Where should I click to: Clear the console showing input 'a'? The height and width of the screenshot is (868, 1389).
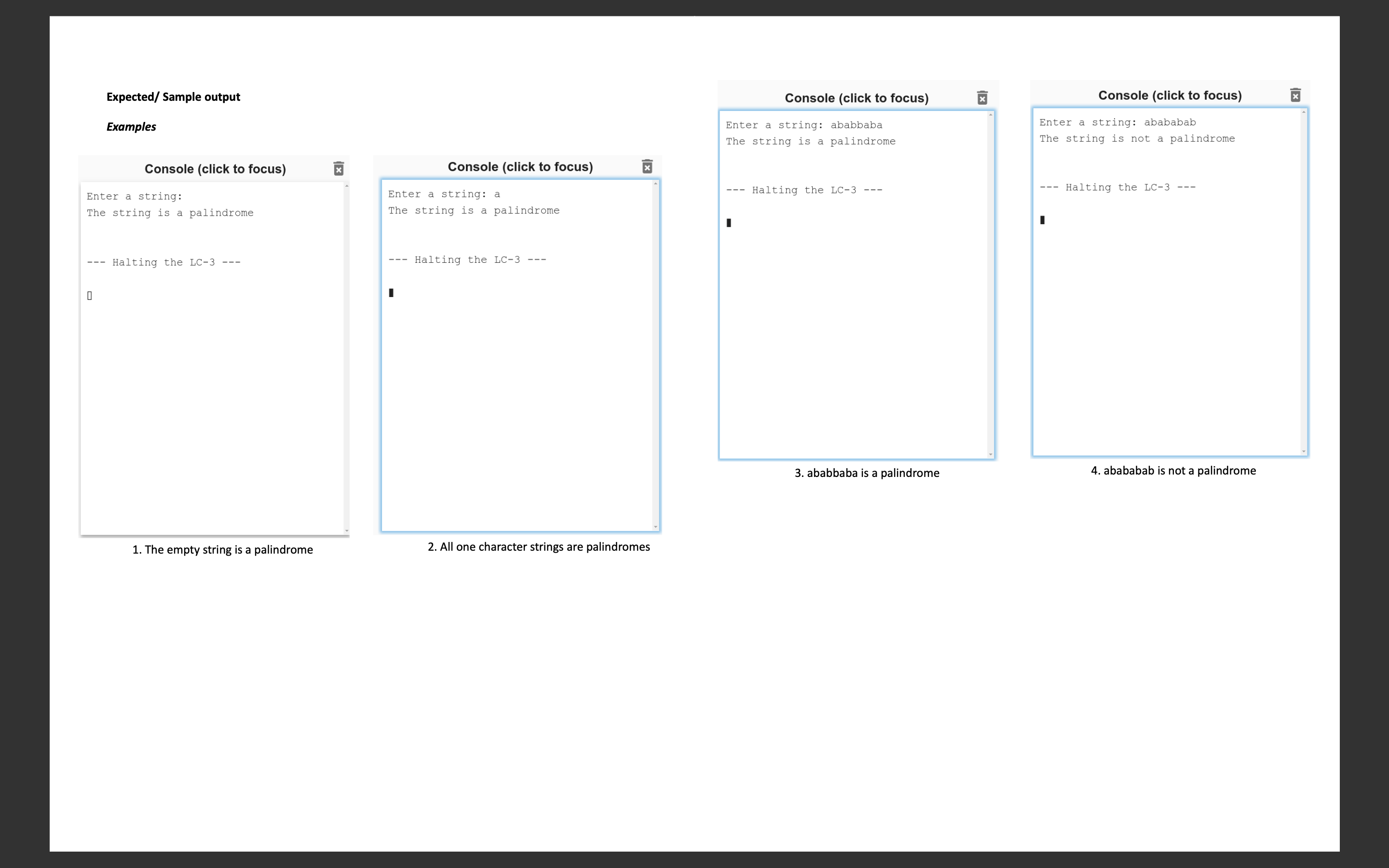tap(647, 166)
